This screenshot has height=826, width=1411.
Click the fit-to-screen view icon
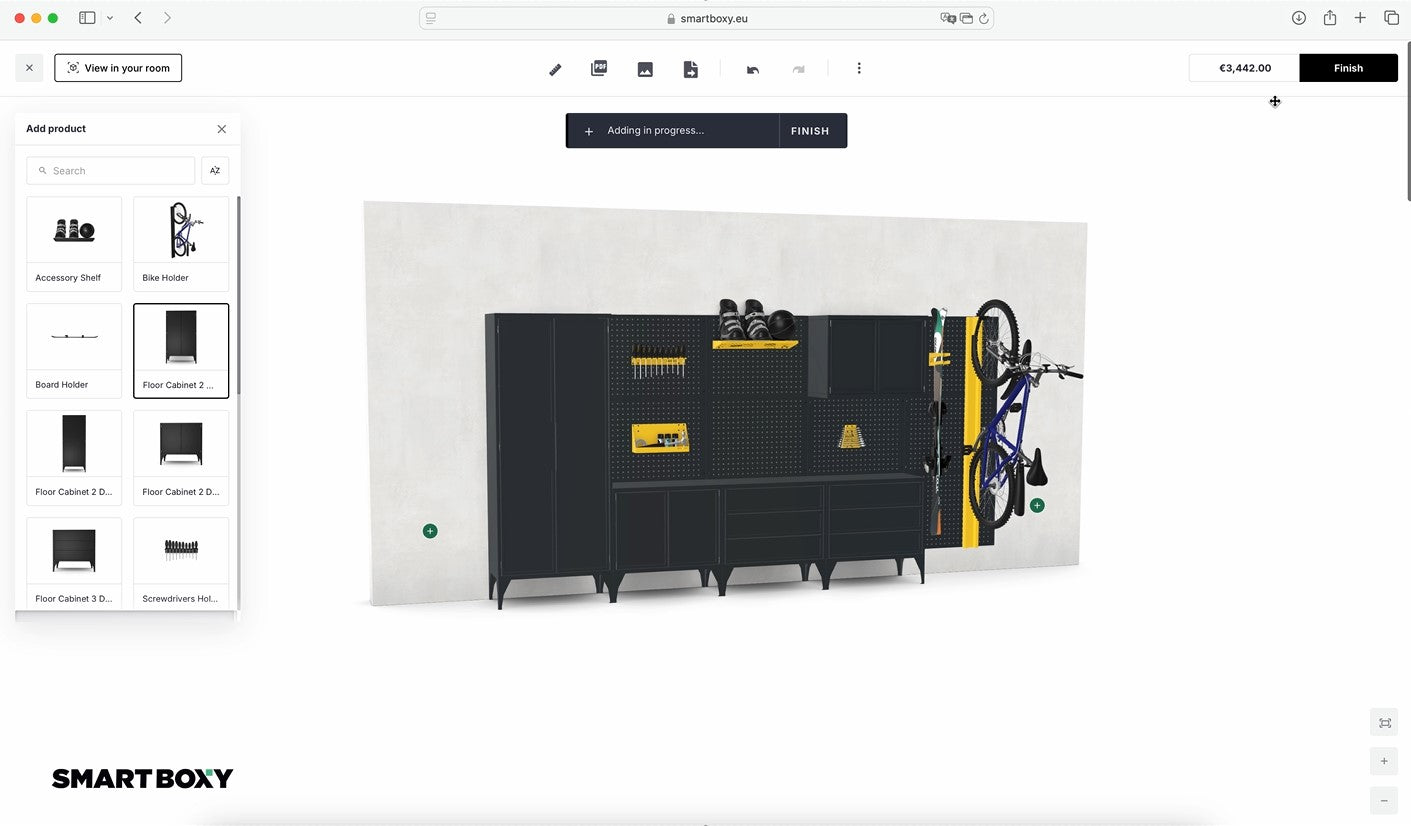click(1383, 721)
